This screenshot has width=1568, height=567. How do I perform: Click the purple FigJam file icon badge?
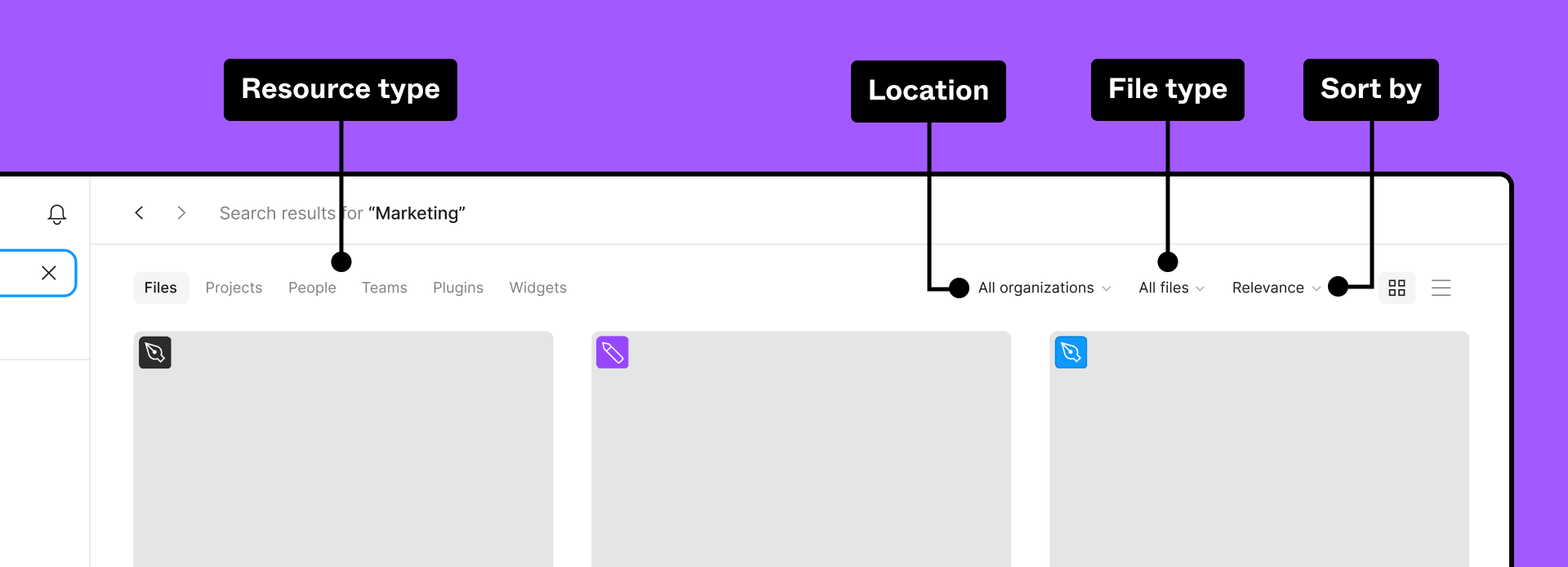tap(612, 353)
